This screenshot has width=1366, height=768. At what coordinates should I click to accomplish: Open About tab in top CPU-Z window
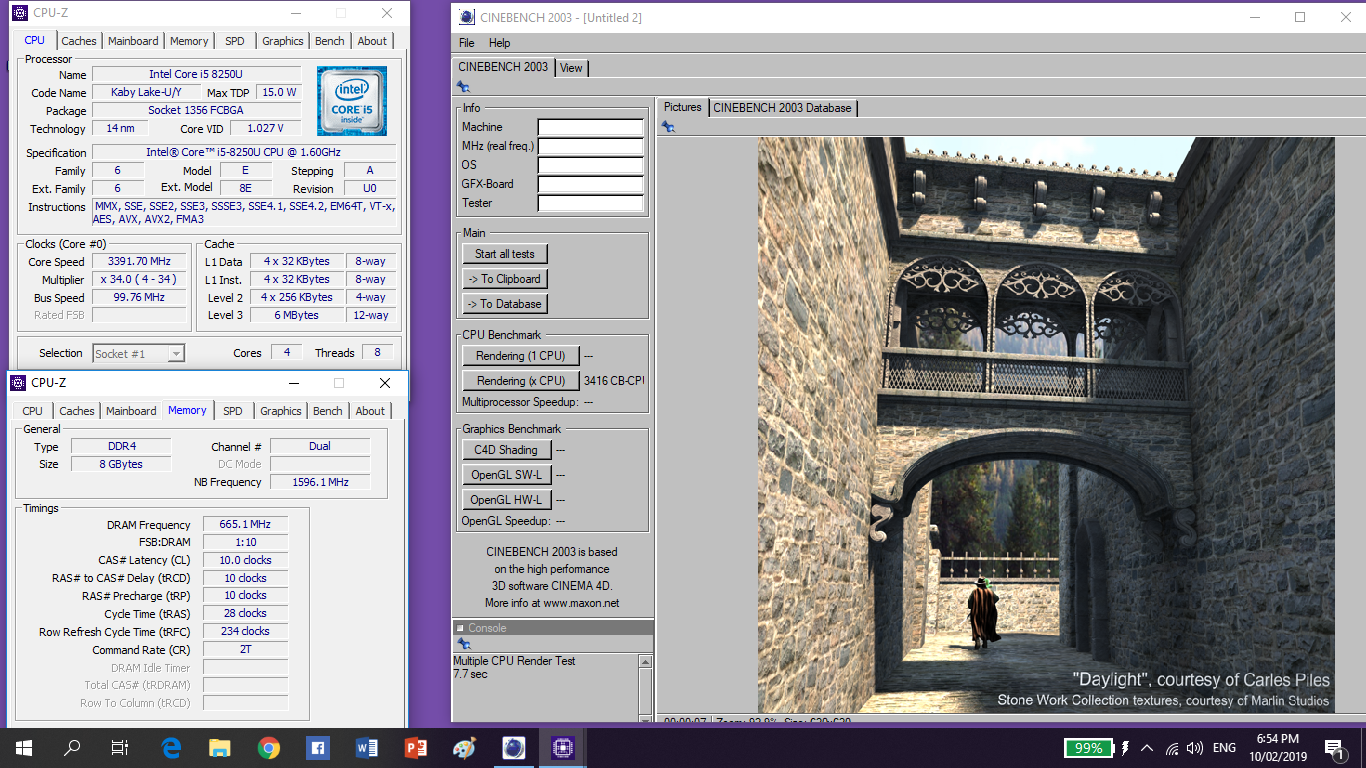tap(372, 41)
